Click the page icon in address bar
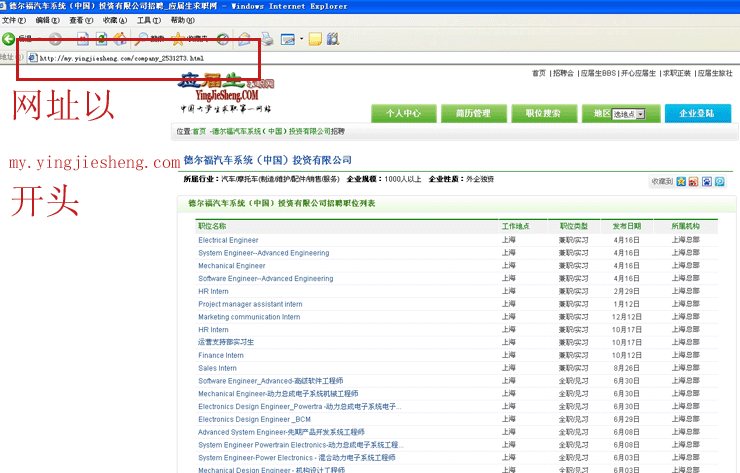Image resolution: width=740 pixels, height=473 pixels. (x=33, y=58)
